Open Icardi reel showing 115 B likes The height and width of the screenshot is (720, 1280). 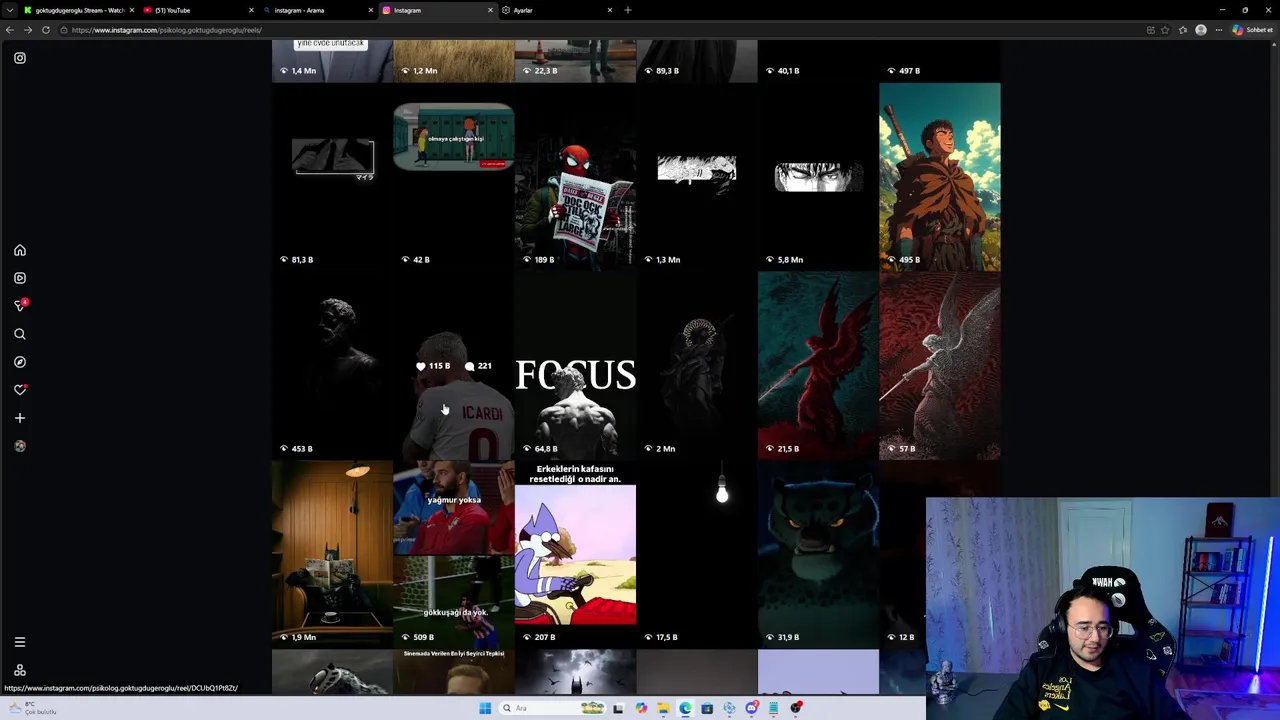(x=454, y=366)
